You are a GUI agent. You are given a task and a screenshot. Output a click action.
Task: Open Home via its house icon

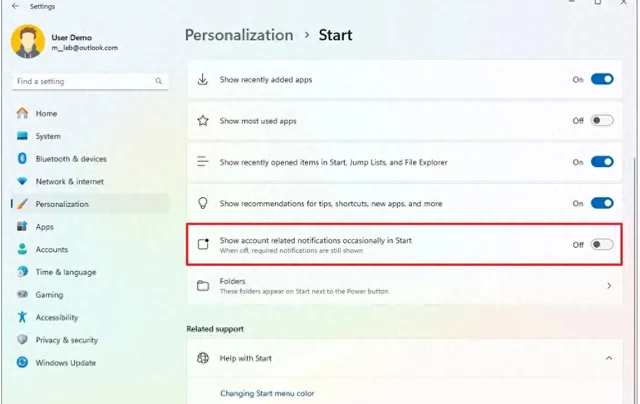(22, 113)
